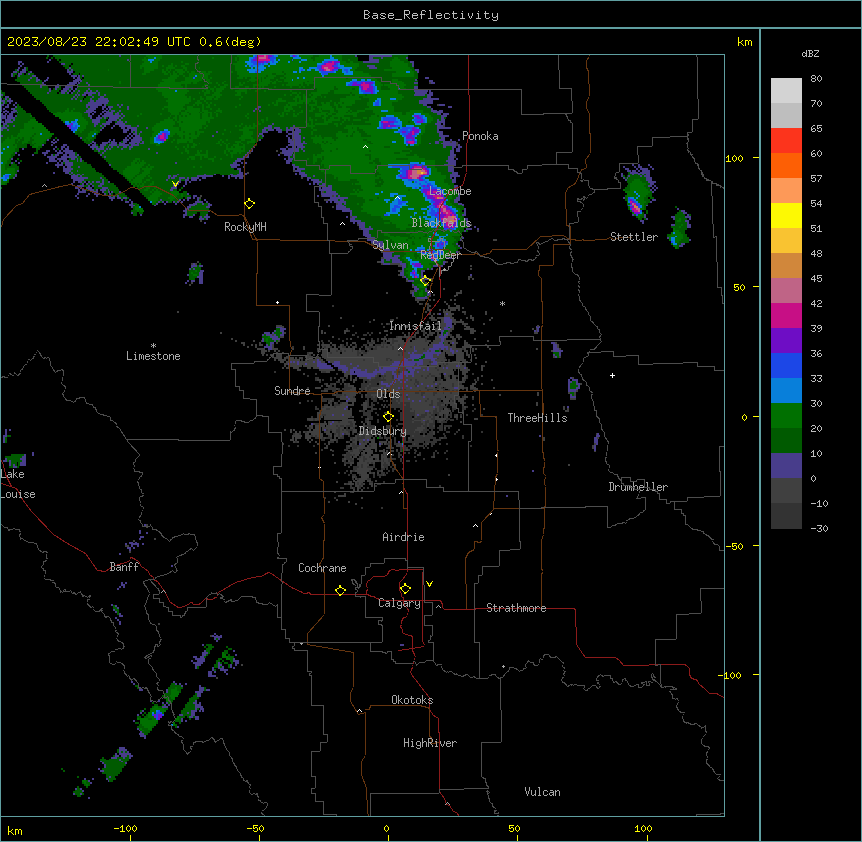This screenshot has width=862, height=842.
Task: Click the Didsbury label
Action: (383, 431)
